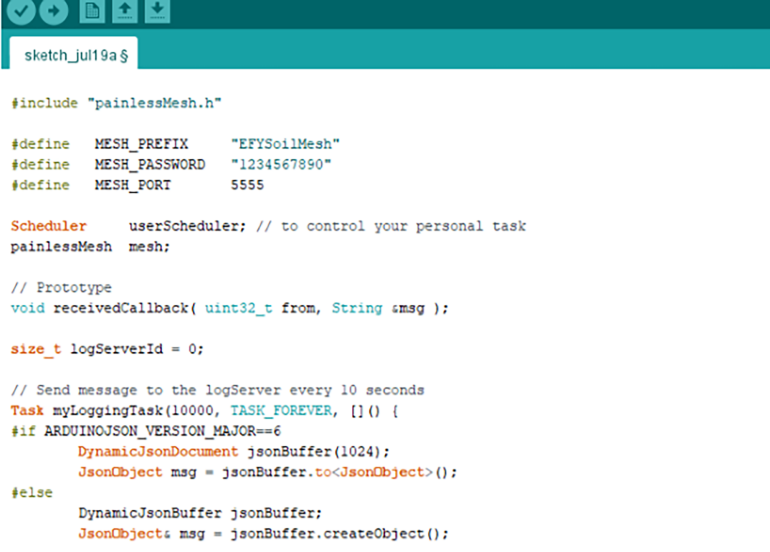Click the MESH_PASSWORD define name

(x=150, y=165)
